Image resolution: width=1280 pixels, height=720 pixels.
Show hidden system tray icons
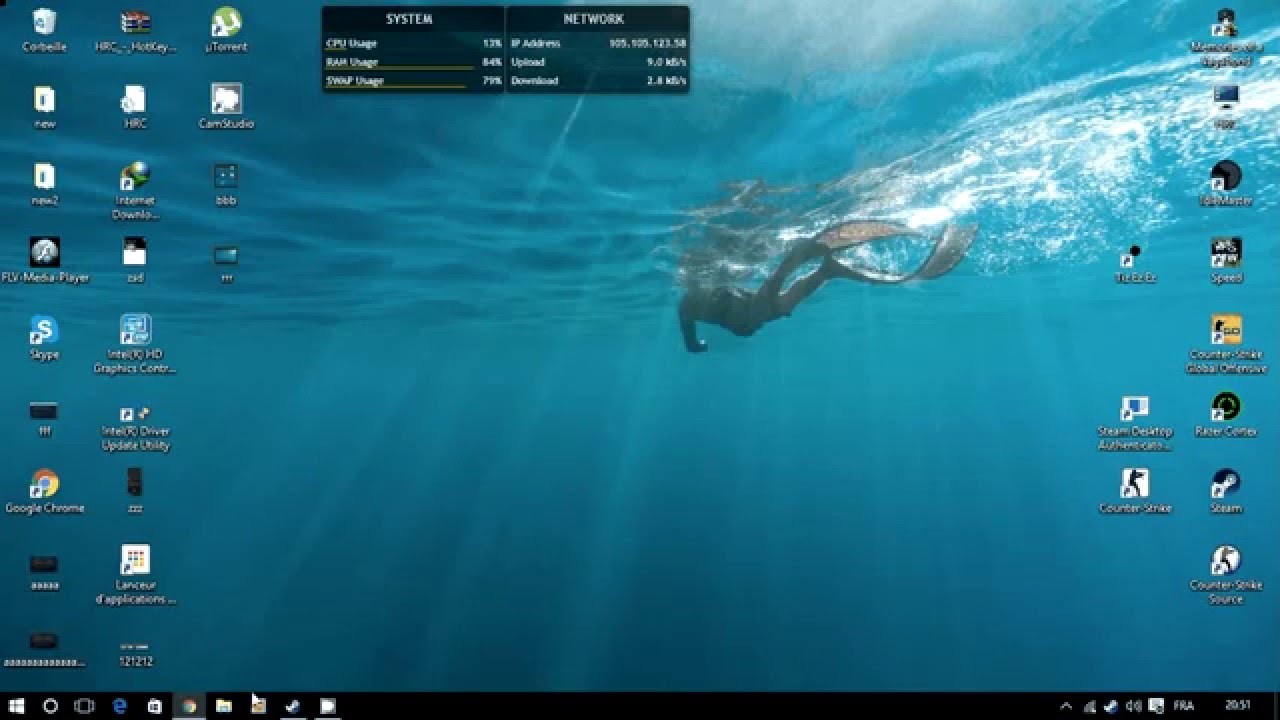click(x=1066, y=706)
